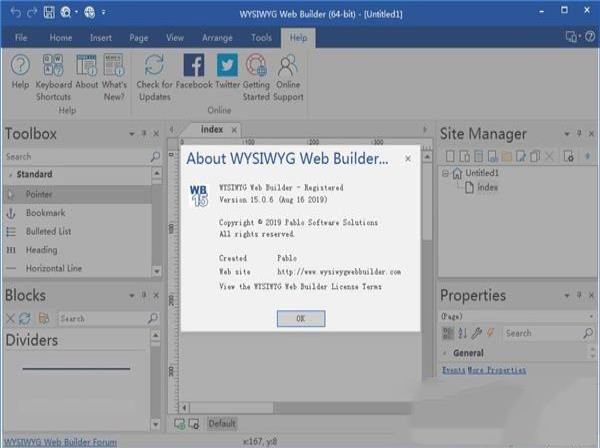Select the Heading tool in Toolbox

pyautogui.click(x=78, y=250)
